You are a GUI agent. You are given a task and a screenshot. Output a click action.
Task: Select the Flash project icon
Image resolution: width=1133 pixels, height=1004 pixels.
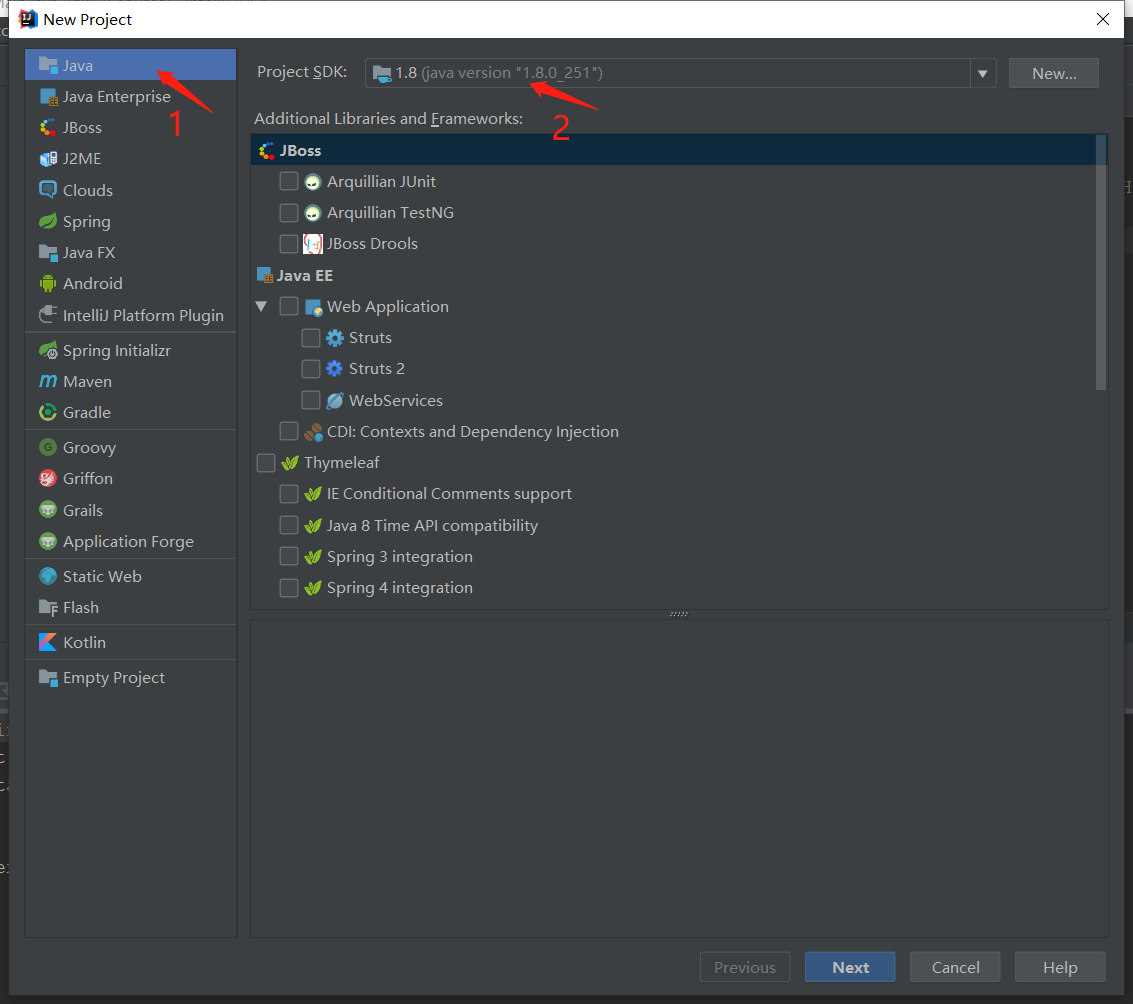point(48,608)
